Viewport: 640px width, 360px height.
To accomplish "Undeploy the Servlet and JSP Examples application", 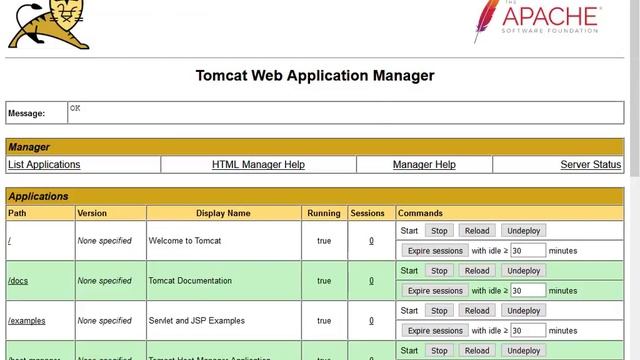I will click(x=524, y=311).
